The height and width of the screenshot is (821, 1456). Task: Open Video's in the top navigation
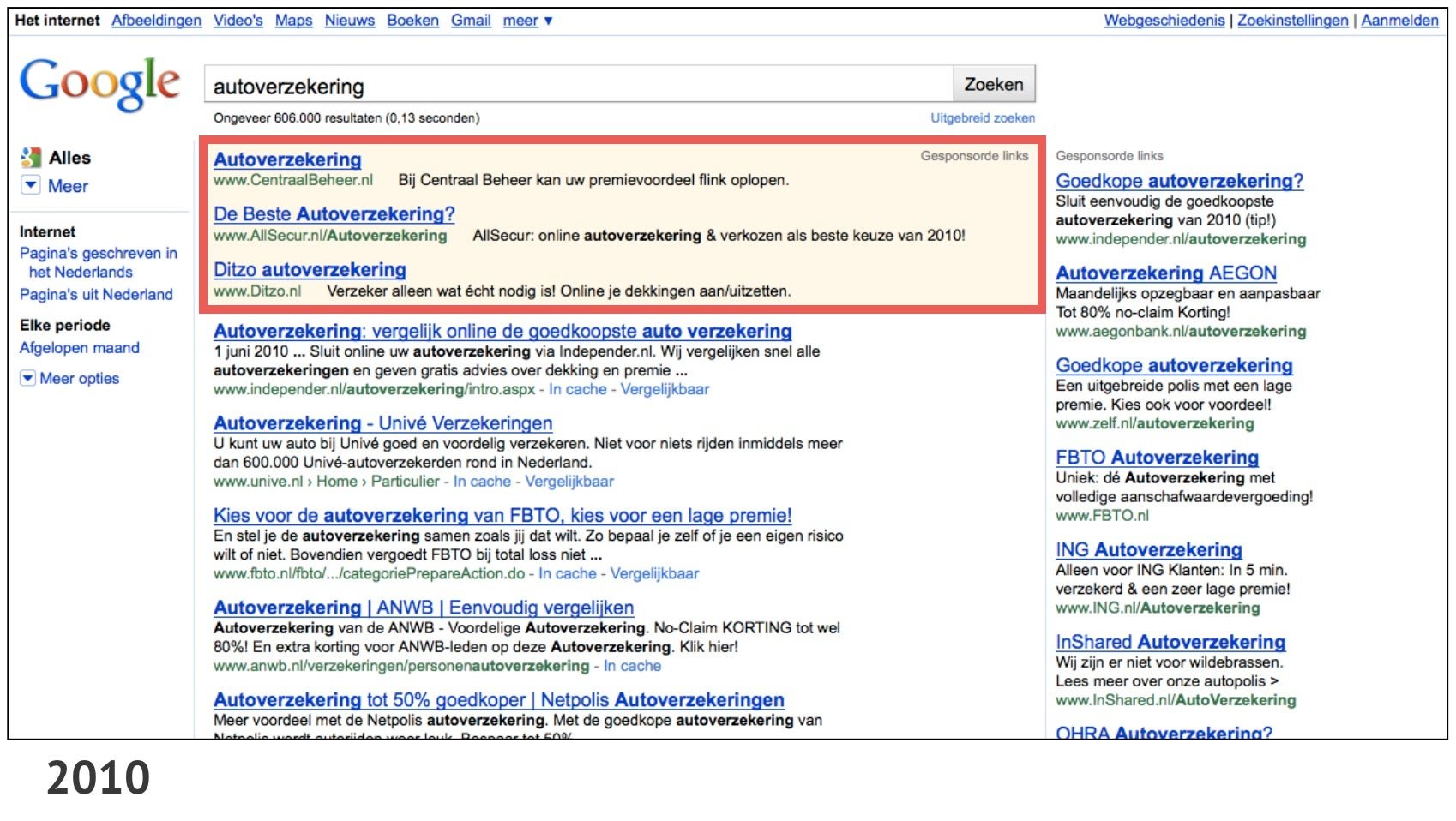coord(238,21)
